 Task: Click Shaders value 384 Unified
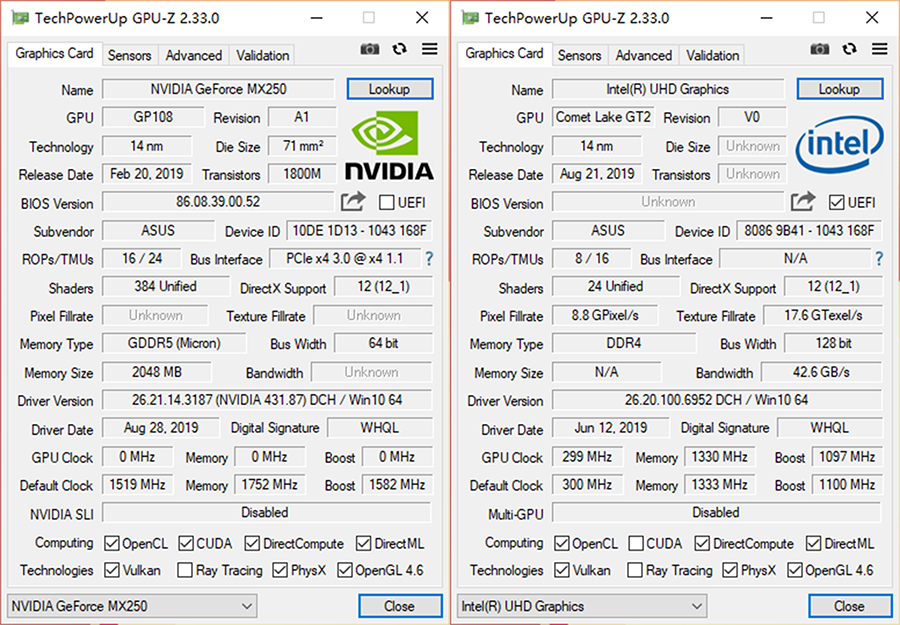click(166, 286)
